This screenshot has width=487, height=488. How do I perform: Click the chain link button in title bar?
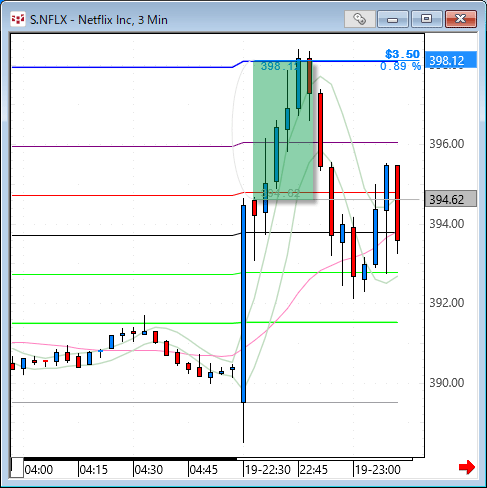[359, 19]
